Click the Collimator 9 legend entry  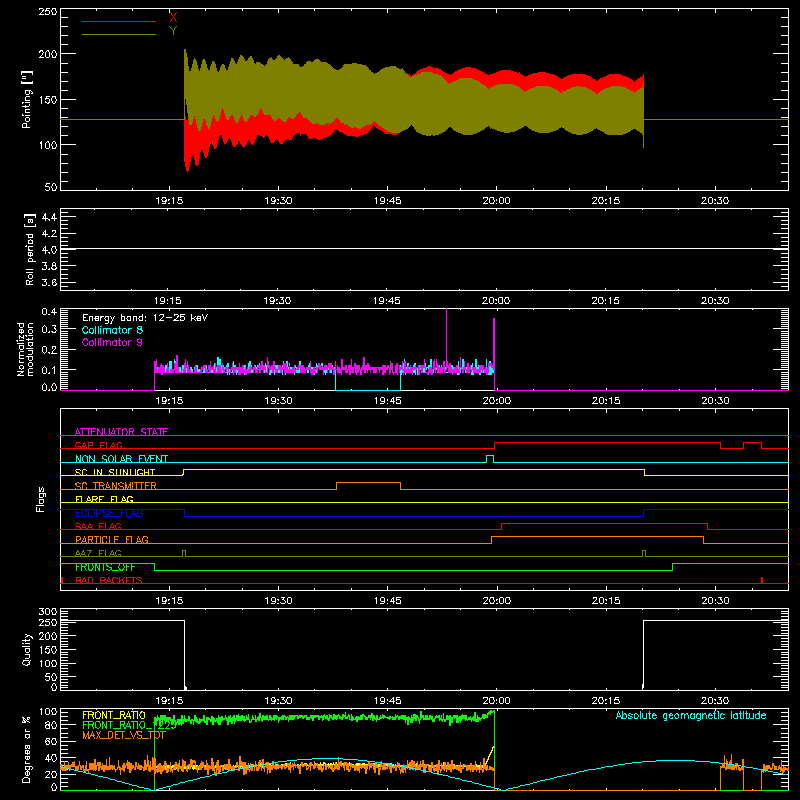click(x=112, y=342)
